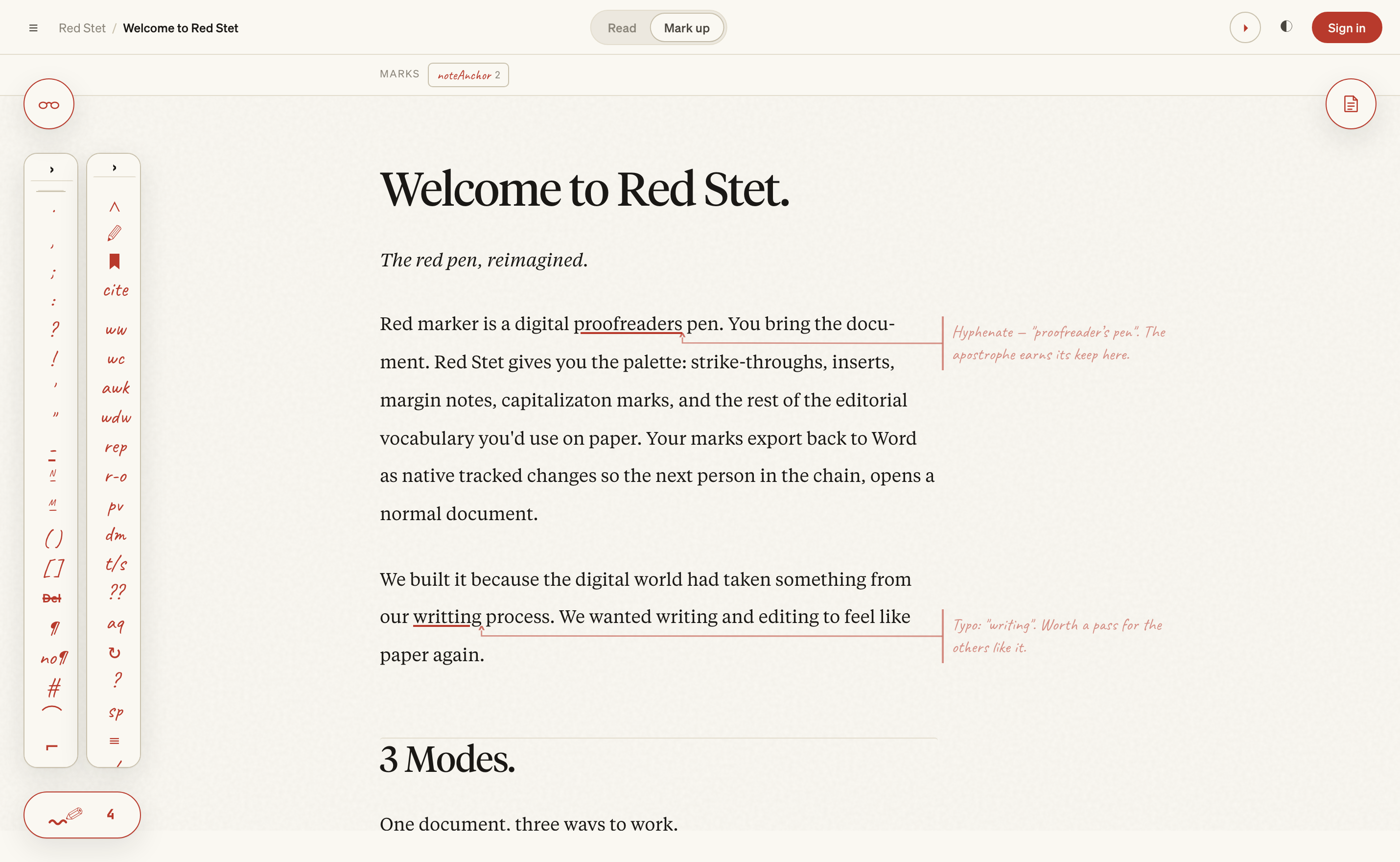Select the colon mark
This screenshot has width=1400, height=862.
coord(53,302)
